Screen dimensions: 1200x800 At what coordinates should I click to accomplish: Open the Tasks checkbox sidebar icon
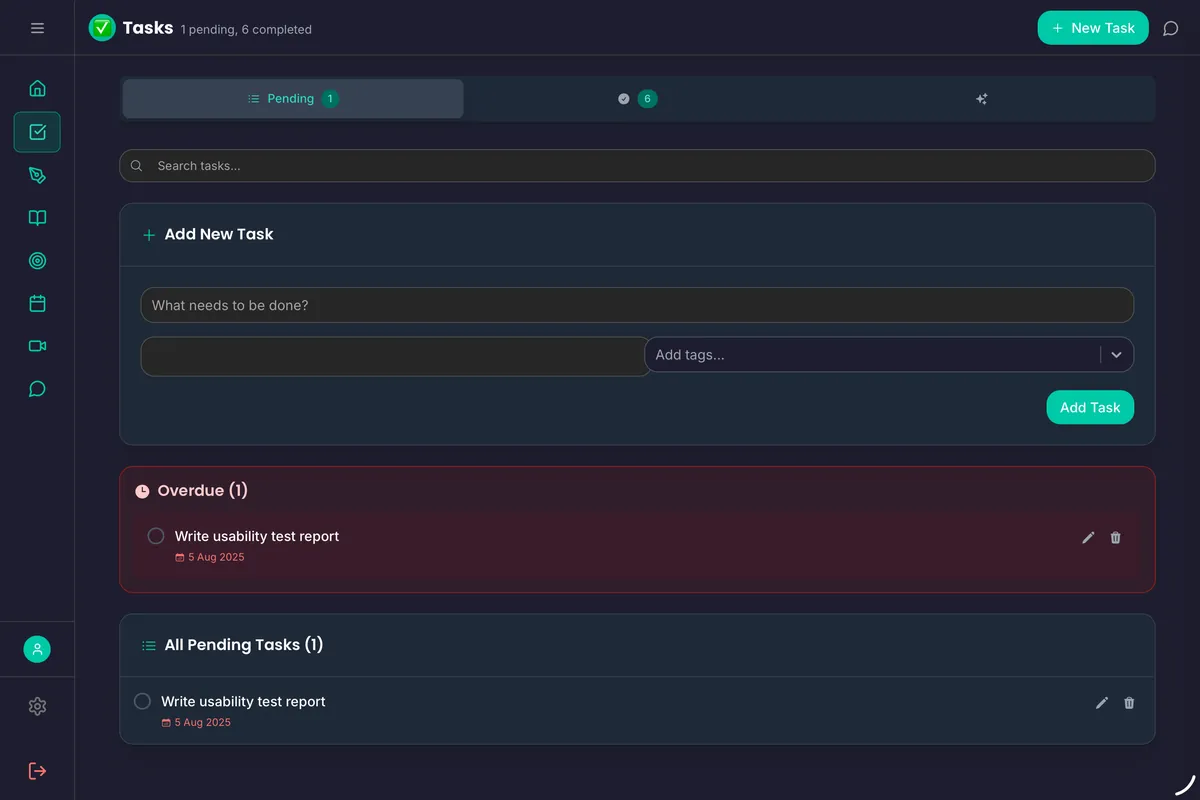pos(37,132)
